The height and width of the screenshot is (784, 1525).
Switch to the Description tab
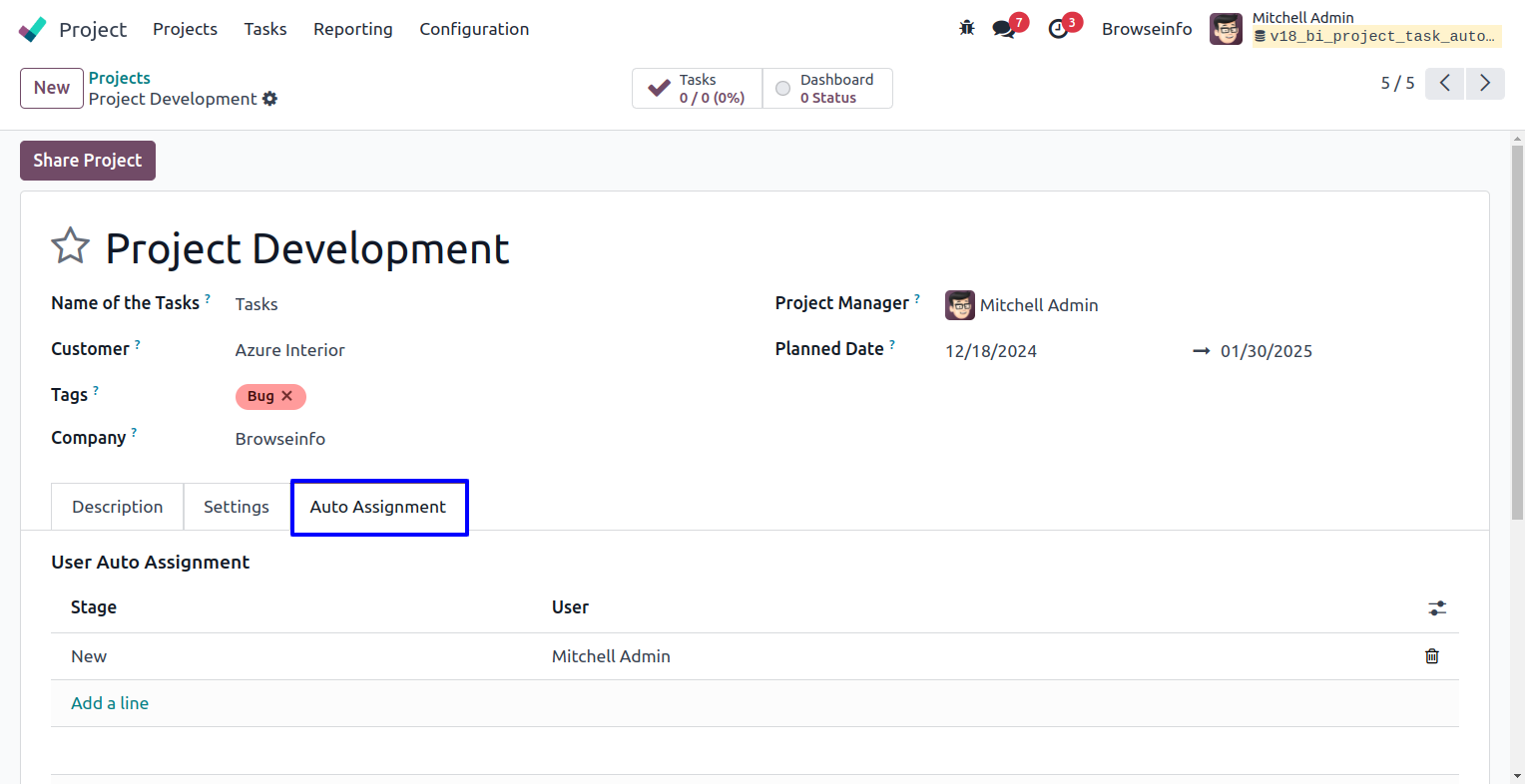coord(117,507)
